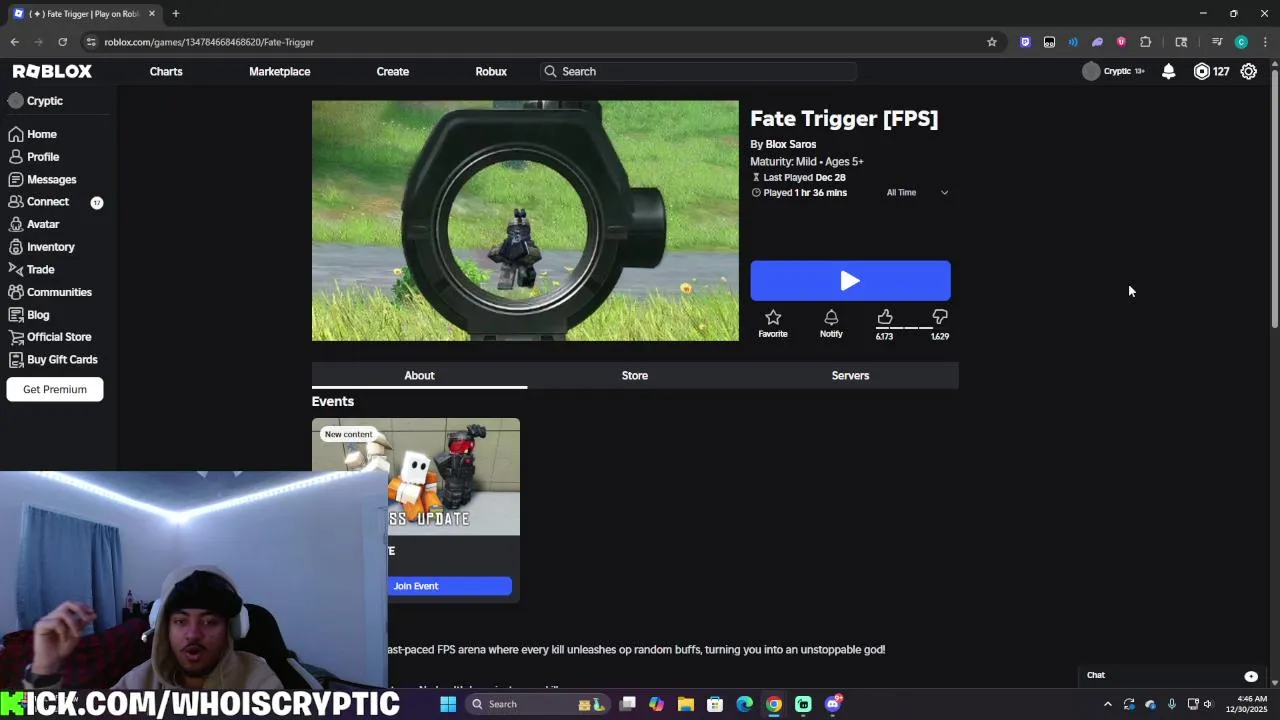The image size is (1280, 720).
Task: Open the Chrome three-dot menu
Action: point(1265,42)
